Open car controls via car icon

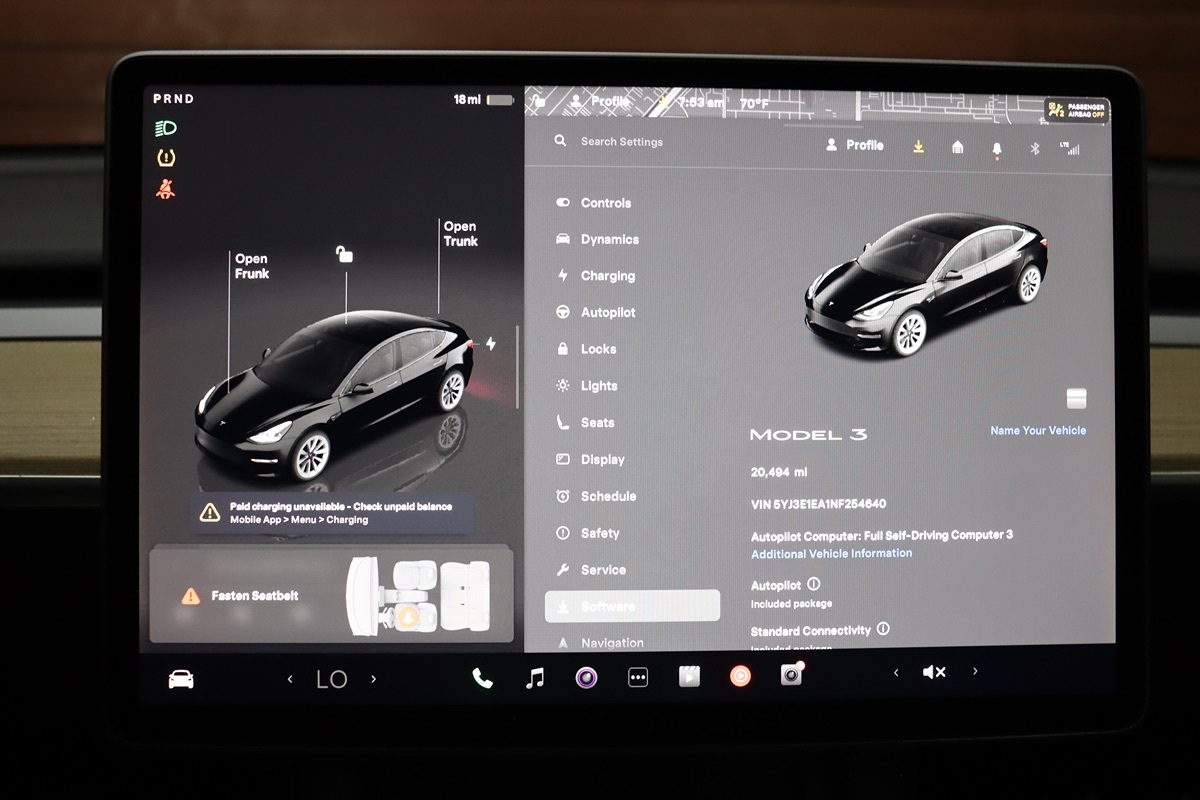pyautogui.click(x=181, y=679)
